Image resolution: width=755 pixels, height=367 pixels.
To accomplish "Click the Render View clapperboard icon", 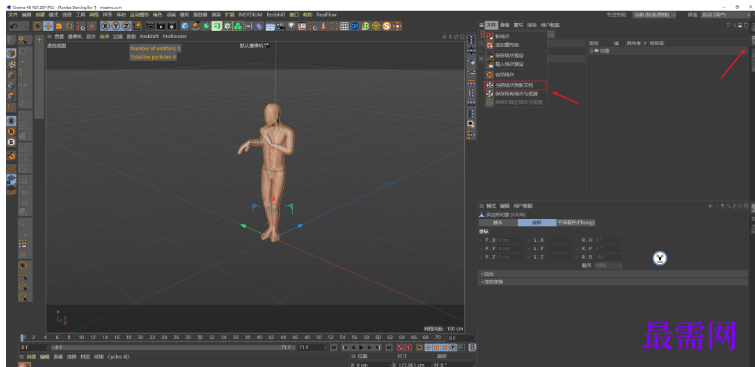I will pos(150,26).
